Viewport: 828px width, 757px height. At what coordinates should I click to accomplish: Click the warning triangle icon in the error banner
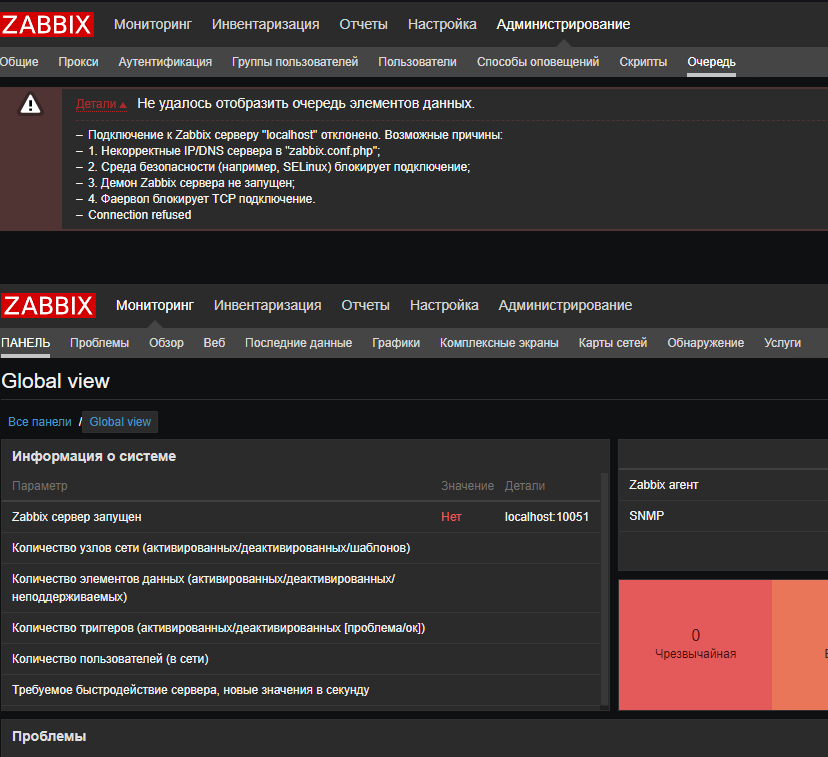(x=30, y=104)
